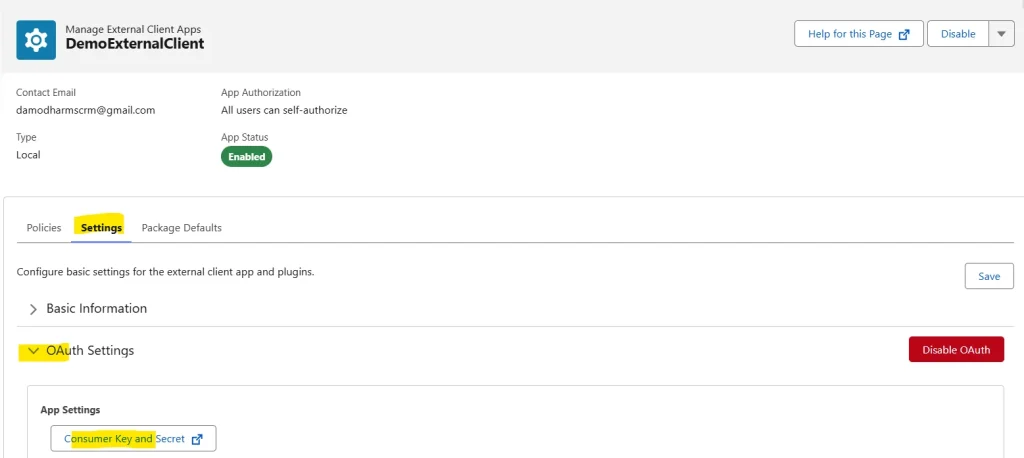Select the Settings tab
Screen dimensions: 1024x458
[x=101, y=228]
